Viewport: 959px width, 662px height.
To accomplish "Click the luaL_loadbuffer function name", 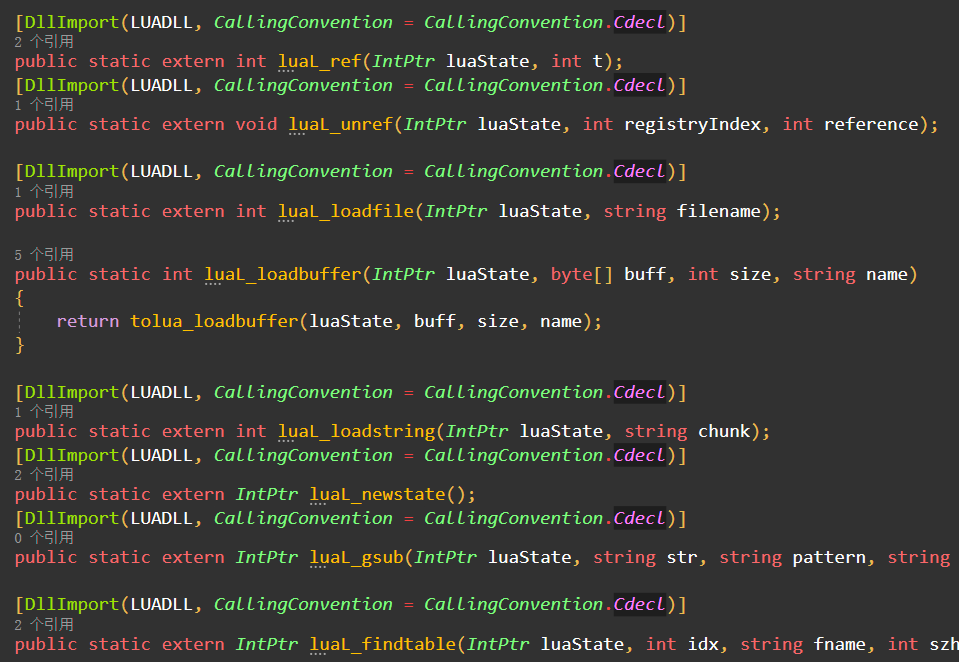I will pyautogui.click(x=283, y=275).
